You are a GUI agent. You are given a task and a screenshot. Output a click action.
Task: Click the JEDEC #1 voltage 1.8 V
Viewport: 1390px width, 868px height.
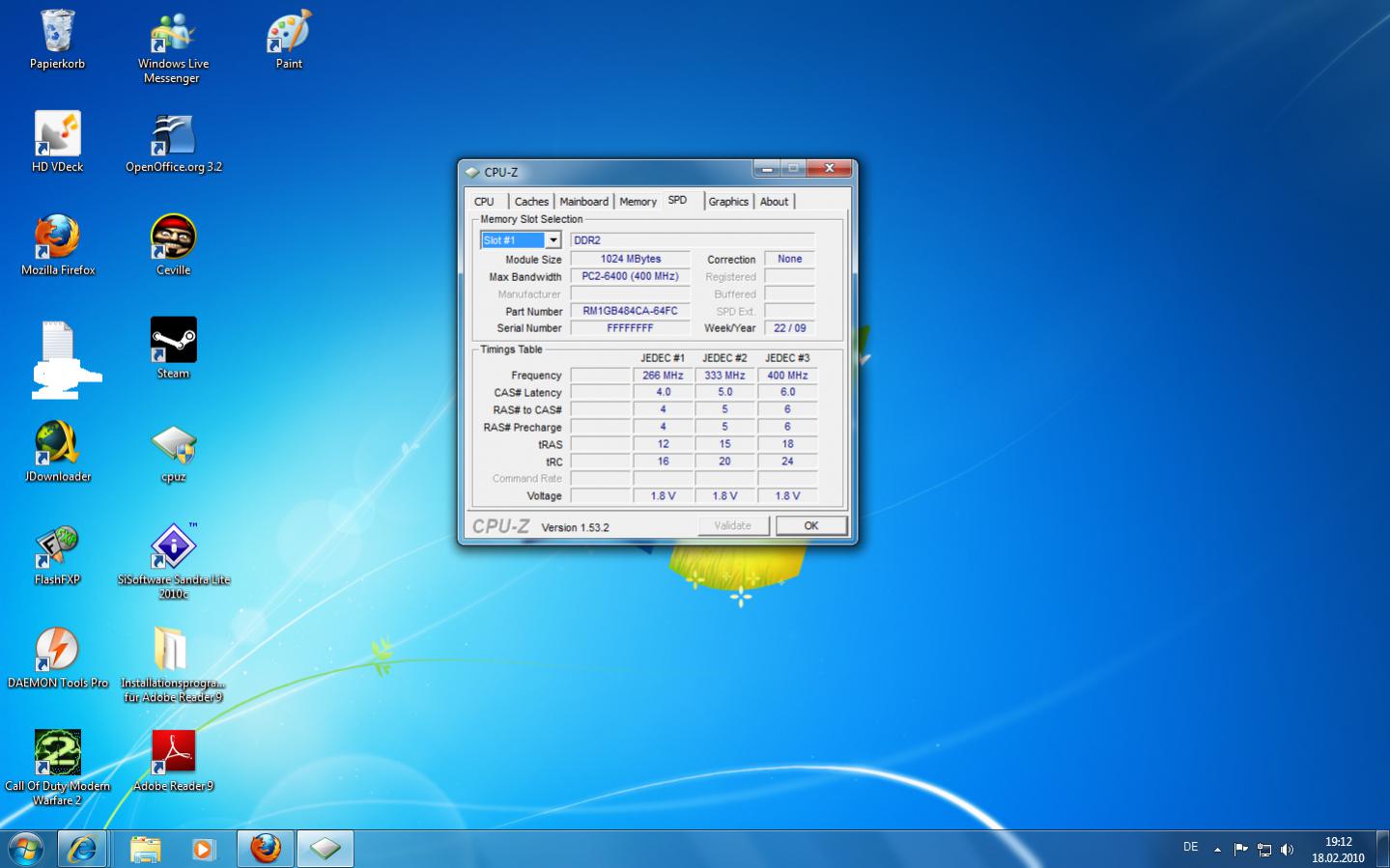click(x=663, y=496)
